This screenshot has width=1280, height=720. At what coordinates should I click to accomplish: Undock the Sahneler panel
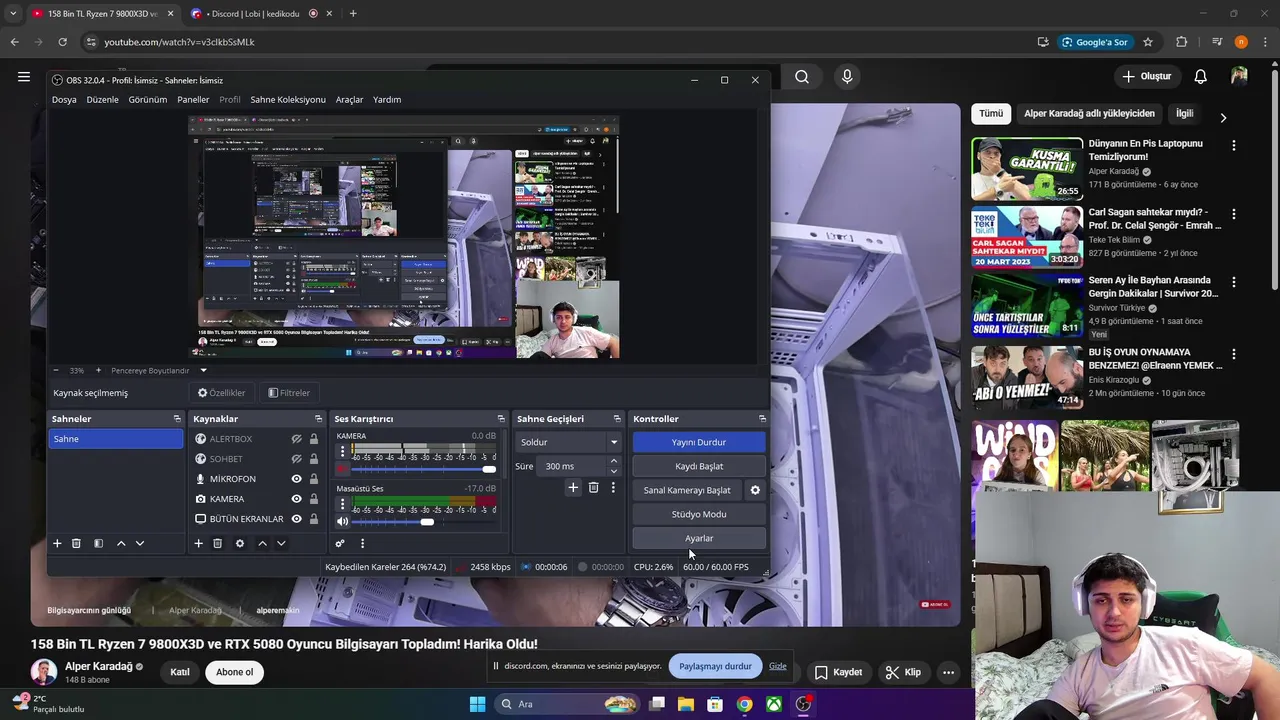click(x=177, y=419)
